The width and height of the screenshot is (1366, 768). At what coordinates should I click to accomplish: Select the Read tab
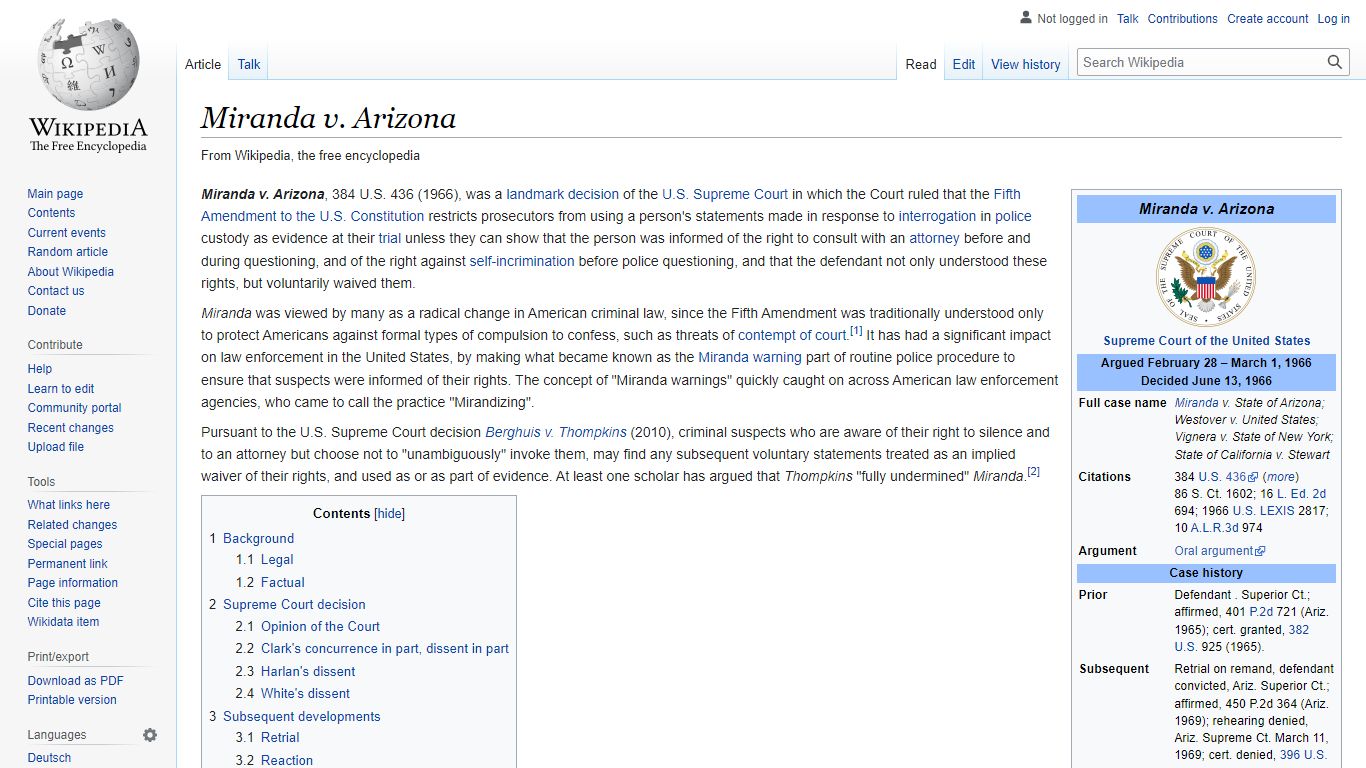click(921, 64)
